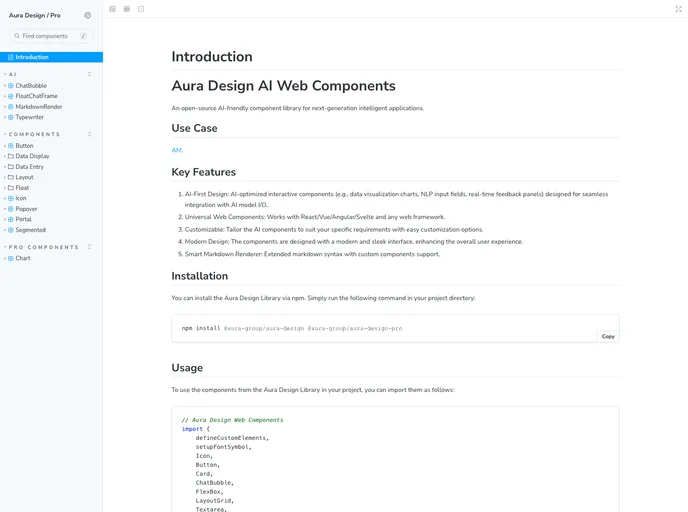Image resolution: width=688 pixels, height=512 pixels.
Task: Collapse the PRO COMPONENTS section header
Action: (x=43, y=247)
